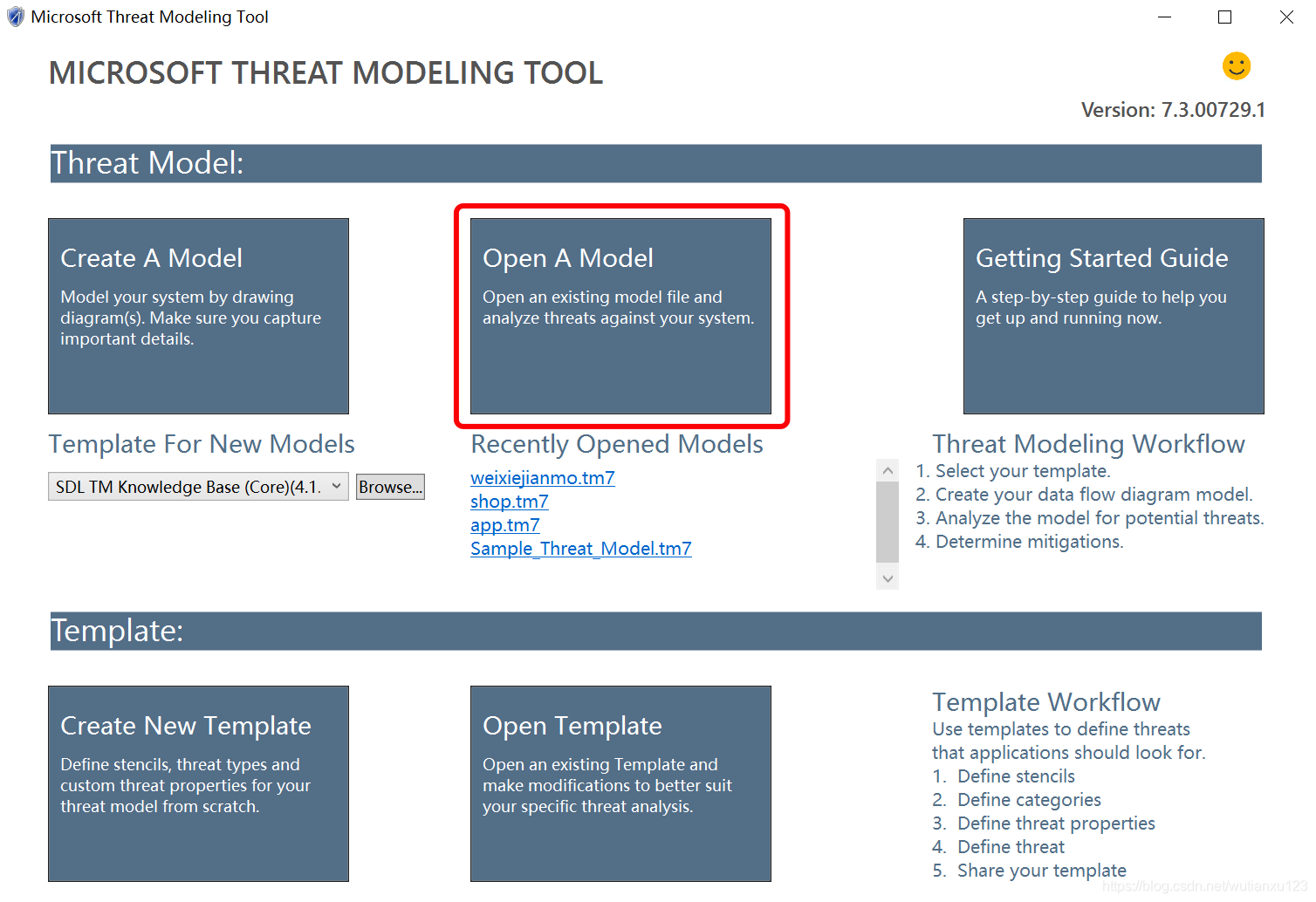Click the Browse button for templates
Screen dimensions: 1316x902
coord(389,486)
